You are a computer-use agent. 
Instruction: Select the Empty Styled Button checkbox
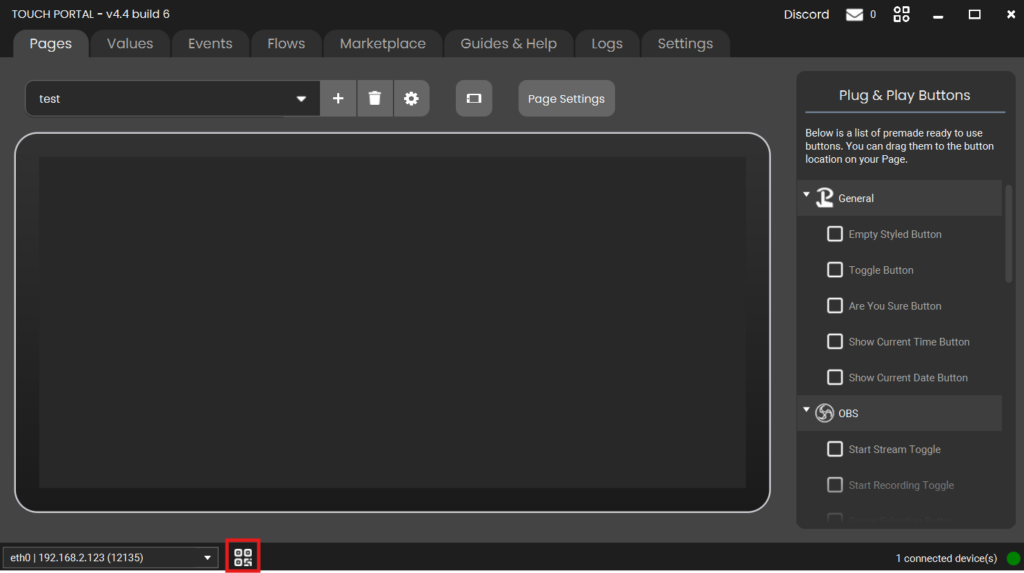pos(835,234)
